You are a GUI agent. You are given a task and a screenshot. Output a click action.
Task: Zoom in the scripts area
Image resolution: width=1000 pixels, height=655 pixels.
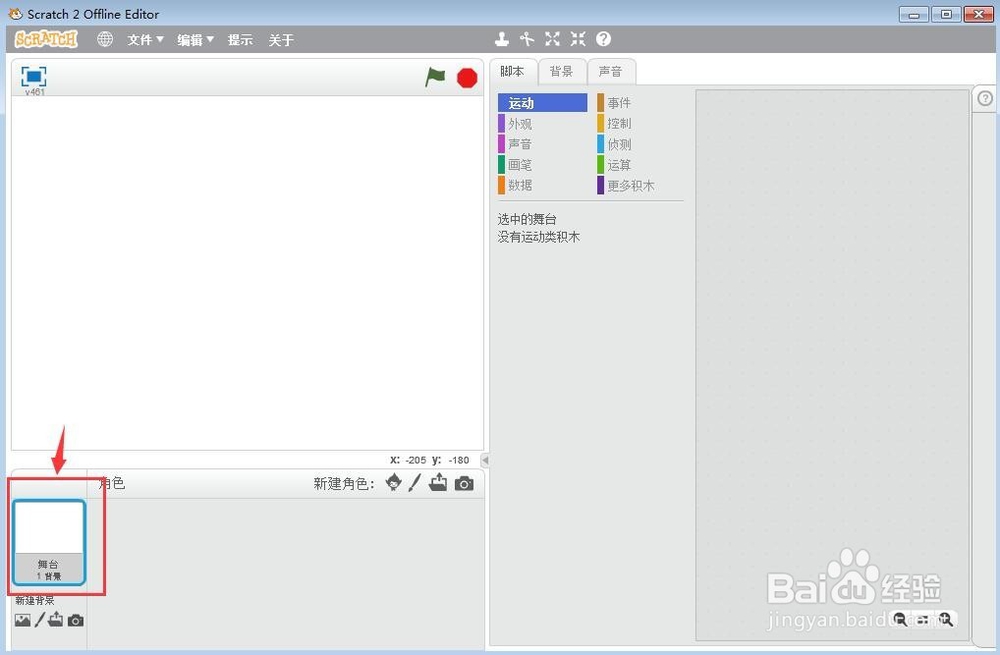(x=945, y=619)
